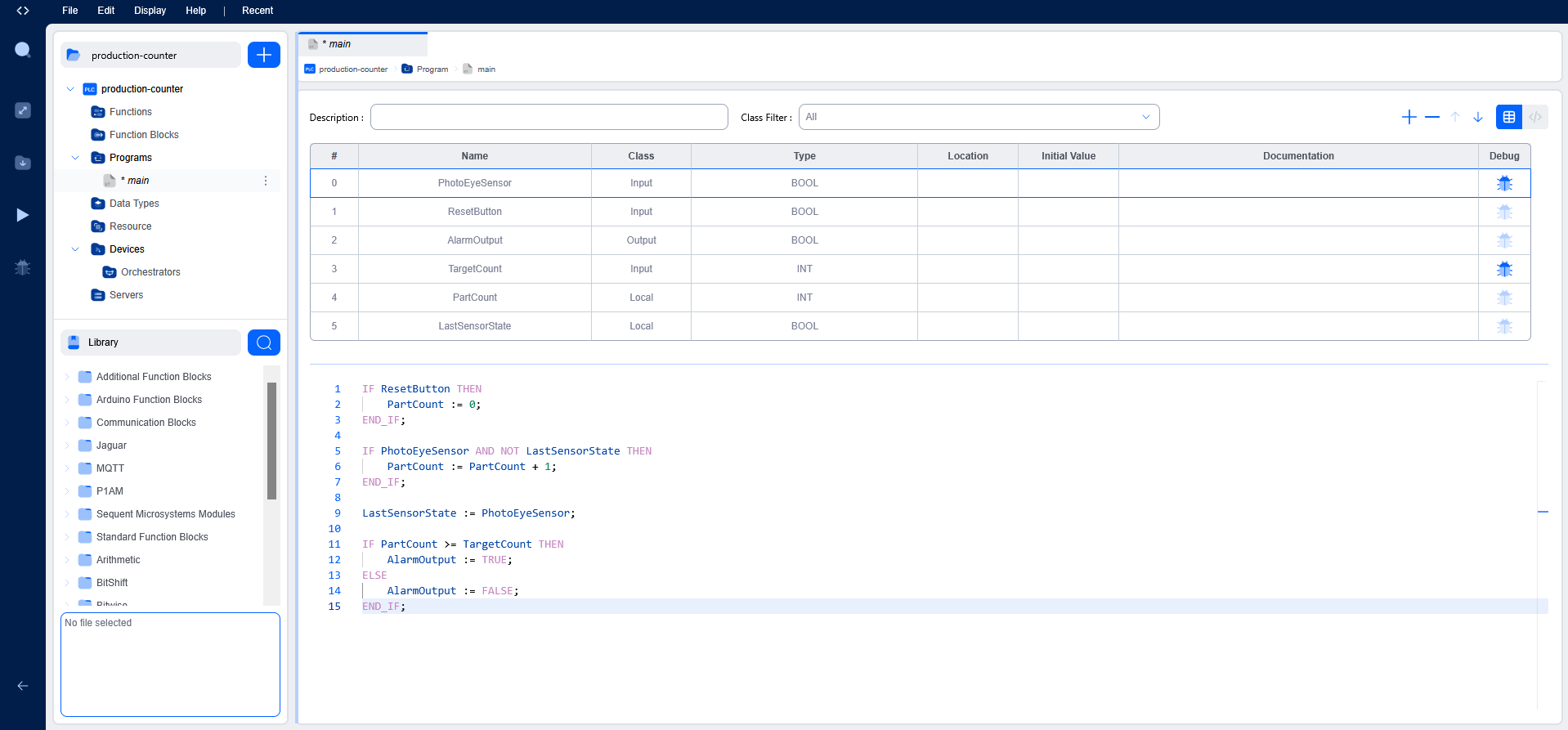
Task: Select the main editor tab
Action: click(363, 44)
